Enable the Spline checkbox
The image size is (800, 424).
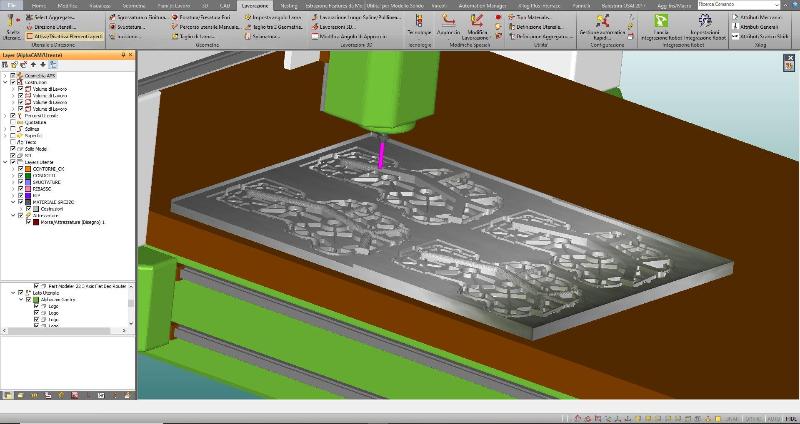pos(13,129)
